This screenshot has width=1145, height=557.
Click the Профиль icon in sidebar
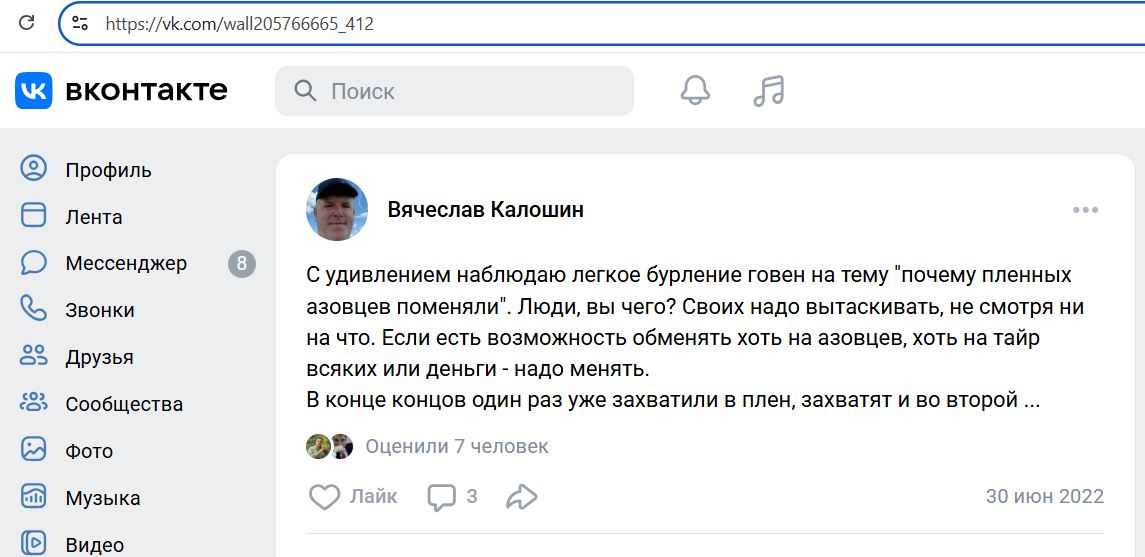34,169
